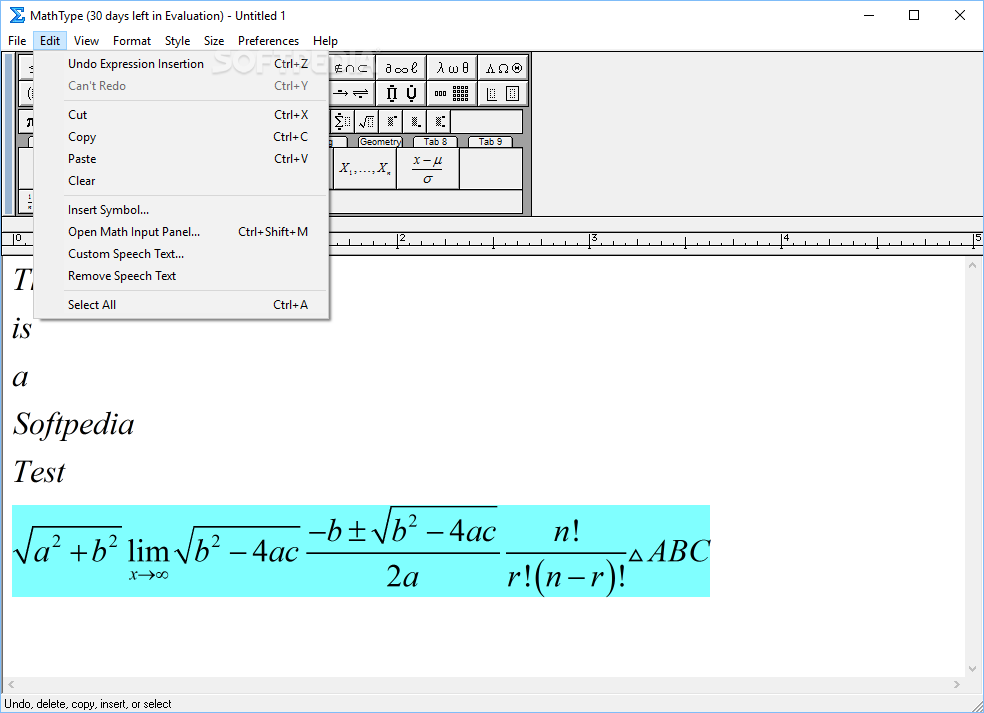
Task: Click the ruler at the 4 inch mark
Action: [783, 240]
